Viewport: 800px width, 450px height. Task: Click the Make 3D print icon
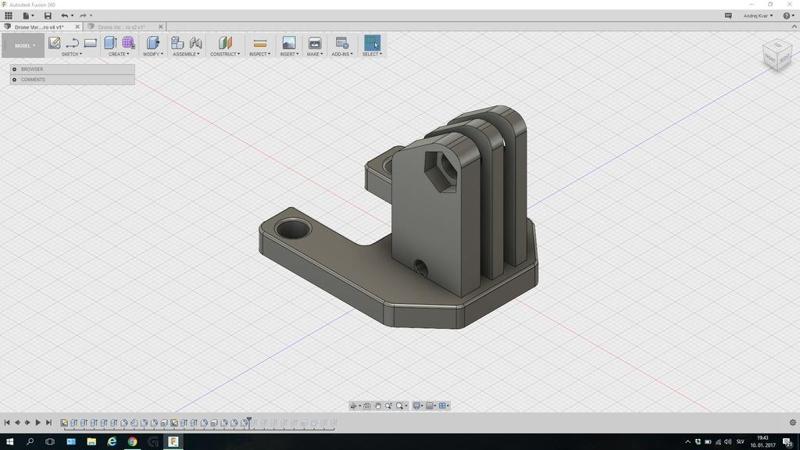pyautogui.click(x=314, y=44)
